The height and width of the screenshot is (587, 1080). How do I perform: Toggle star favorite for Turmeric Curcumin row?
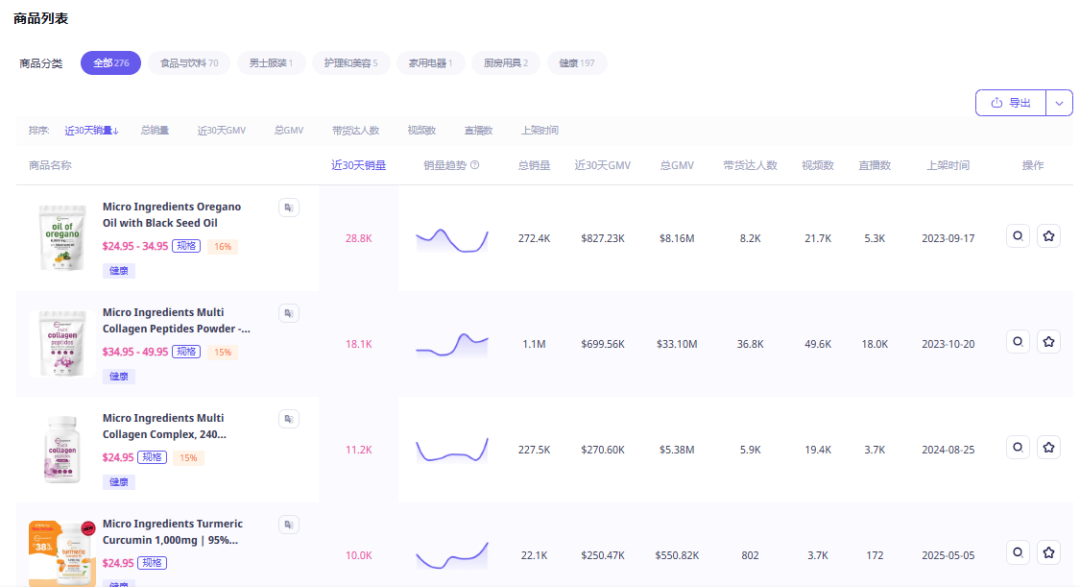coord(1048,552)
